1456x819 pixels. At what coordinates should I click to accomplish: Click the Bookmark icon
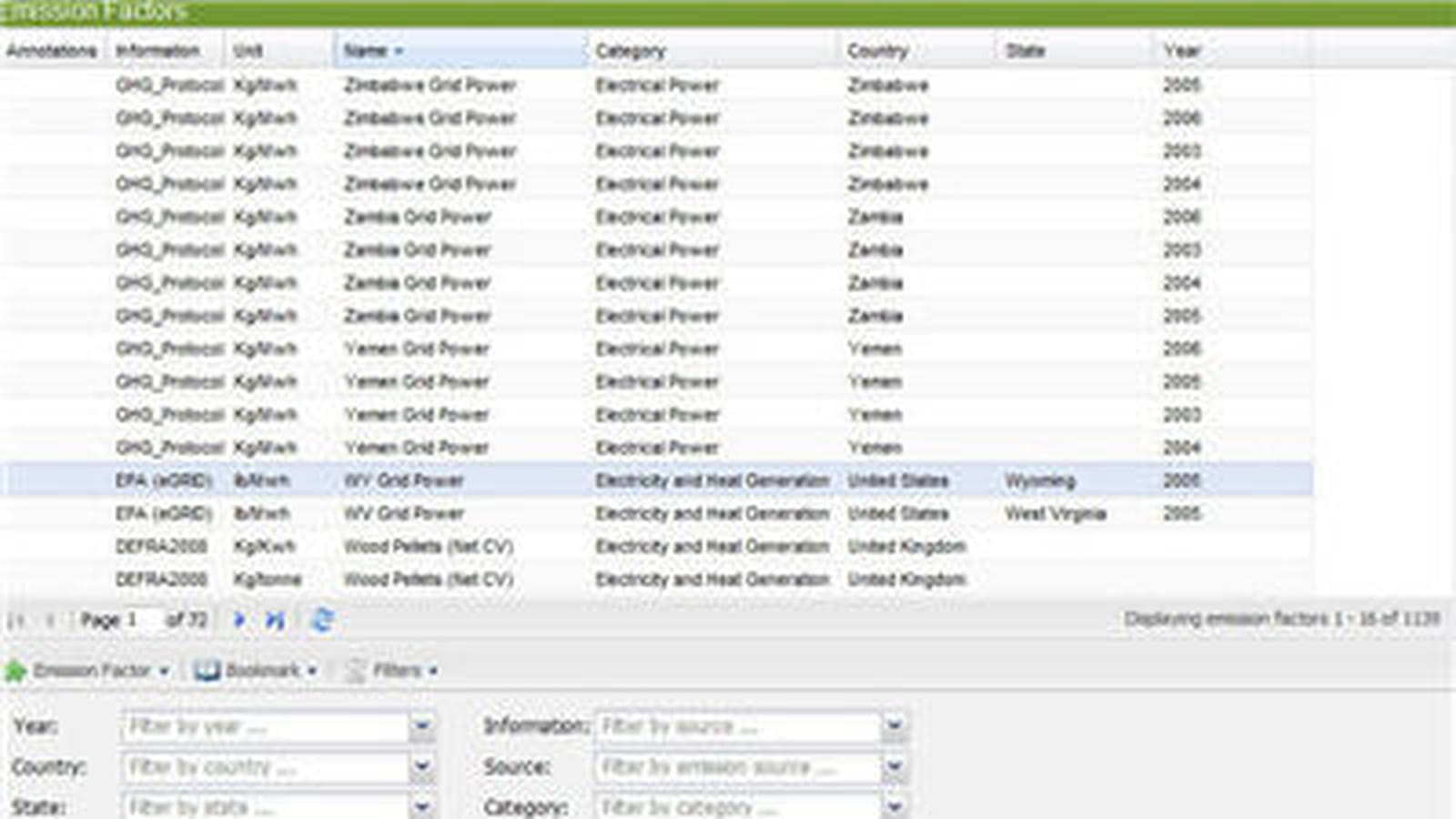click(x=207, y=672)
